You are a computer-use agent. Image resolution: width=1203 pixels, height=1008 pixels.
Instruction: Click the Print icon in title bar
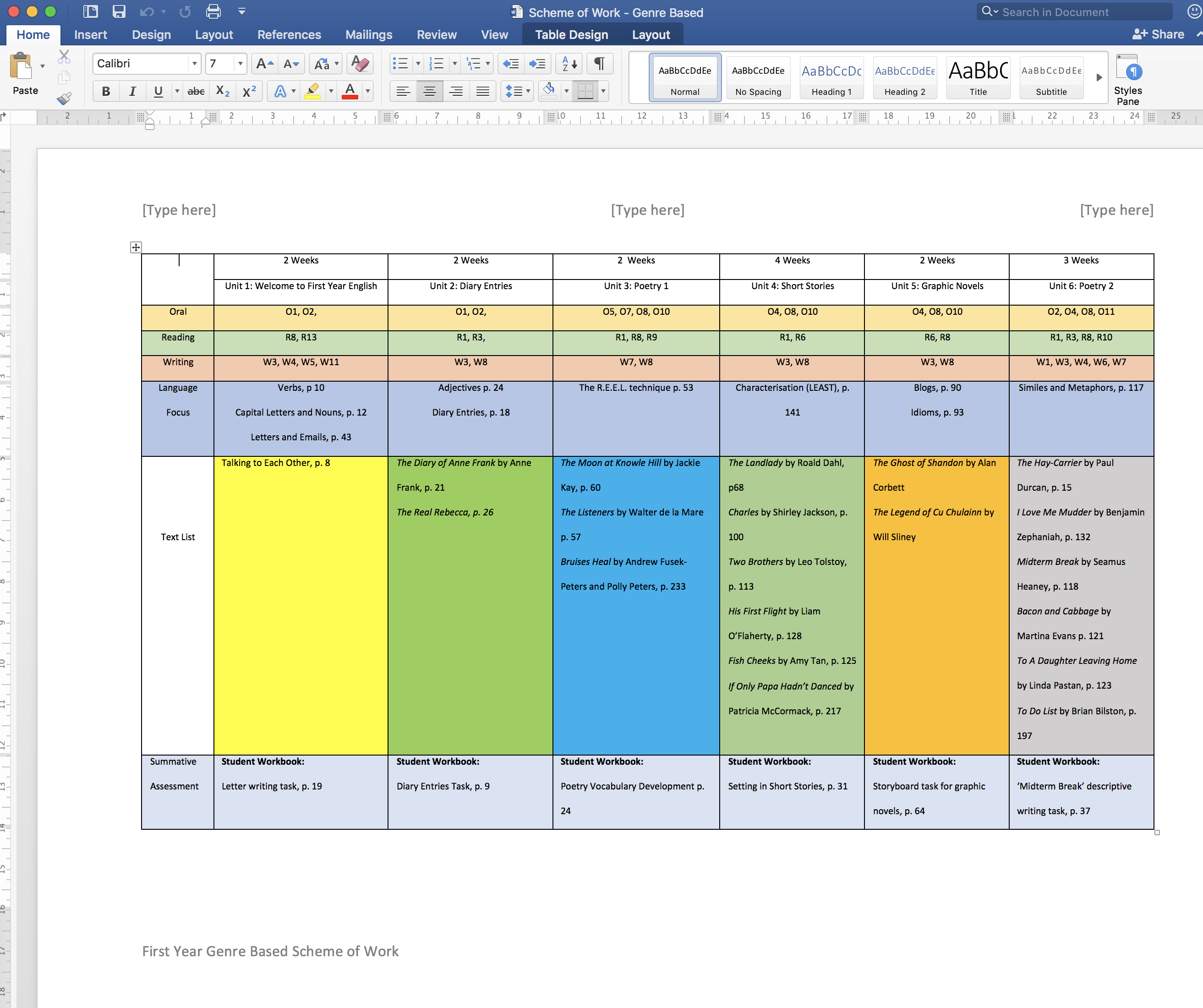(x=213, y=11)
